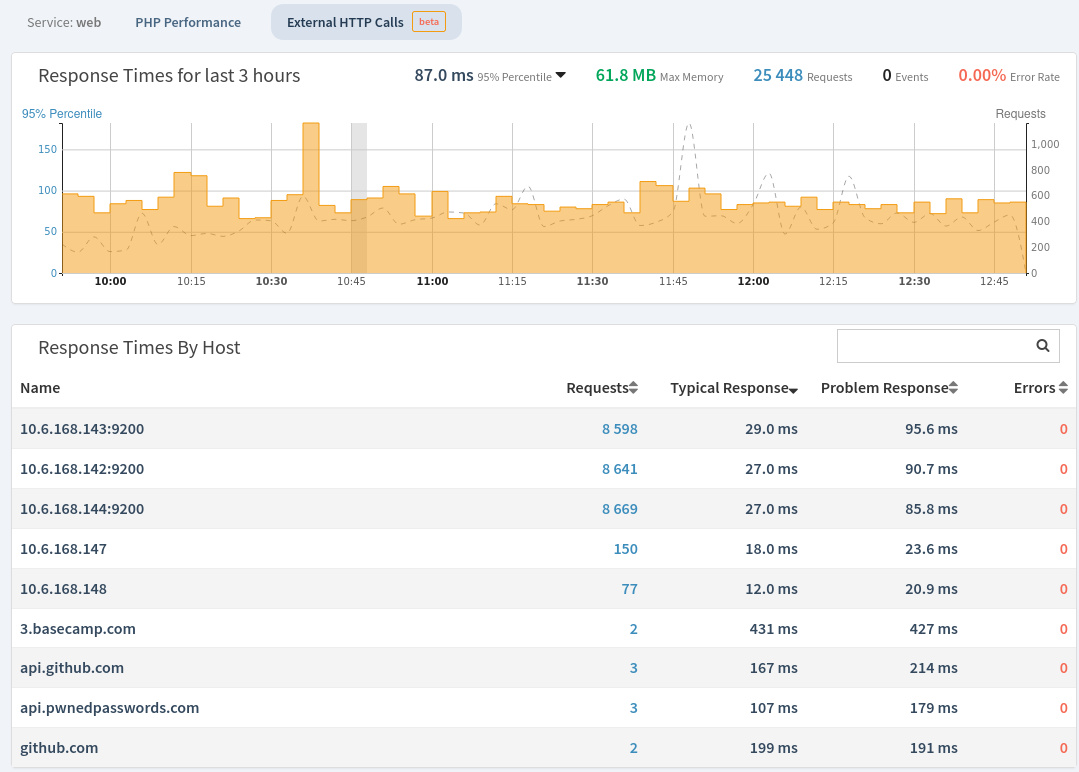Open host 3.basecamp.com
Screen dimensions: 1079x772
click(78, 628)
